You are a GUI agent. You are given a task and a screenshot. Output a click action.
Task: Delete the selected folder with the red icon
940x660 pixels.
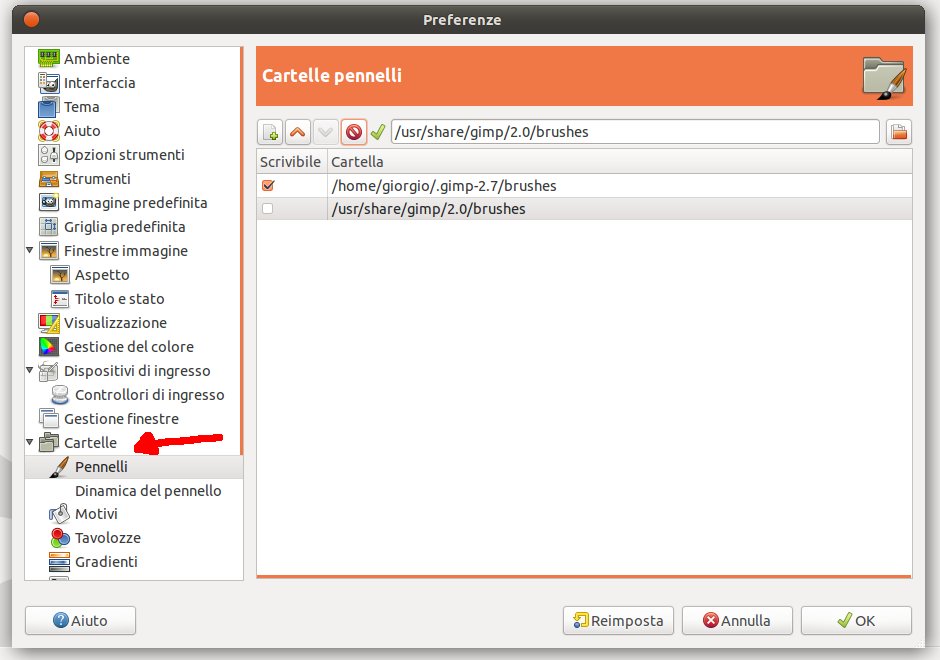[354, 132]
